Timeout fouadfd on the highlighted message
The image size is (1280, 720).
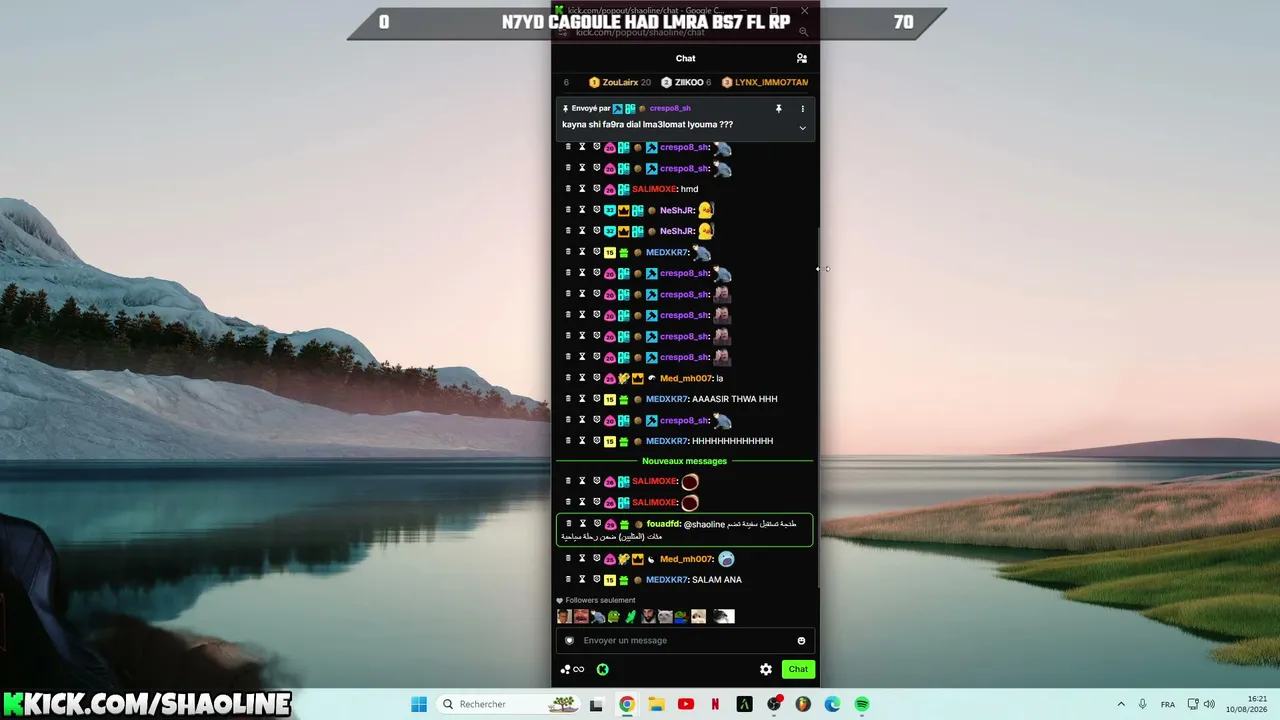pos(583,524)
